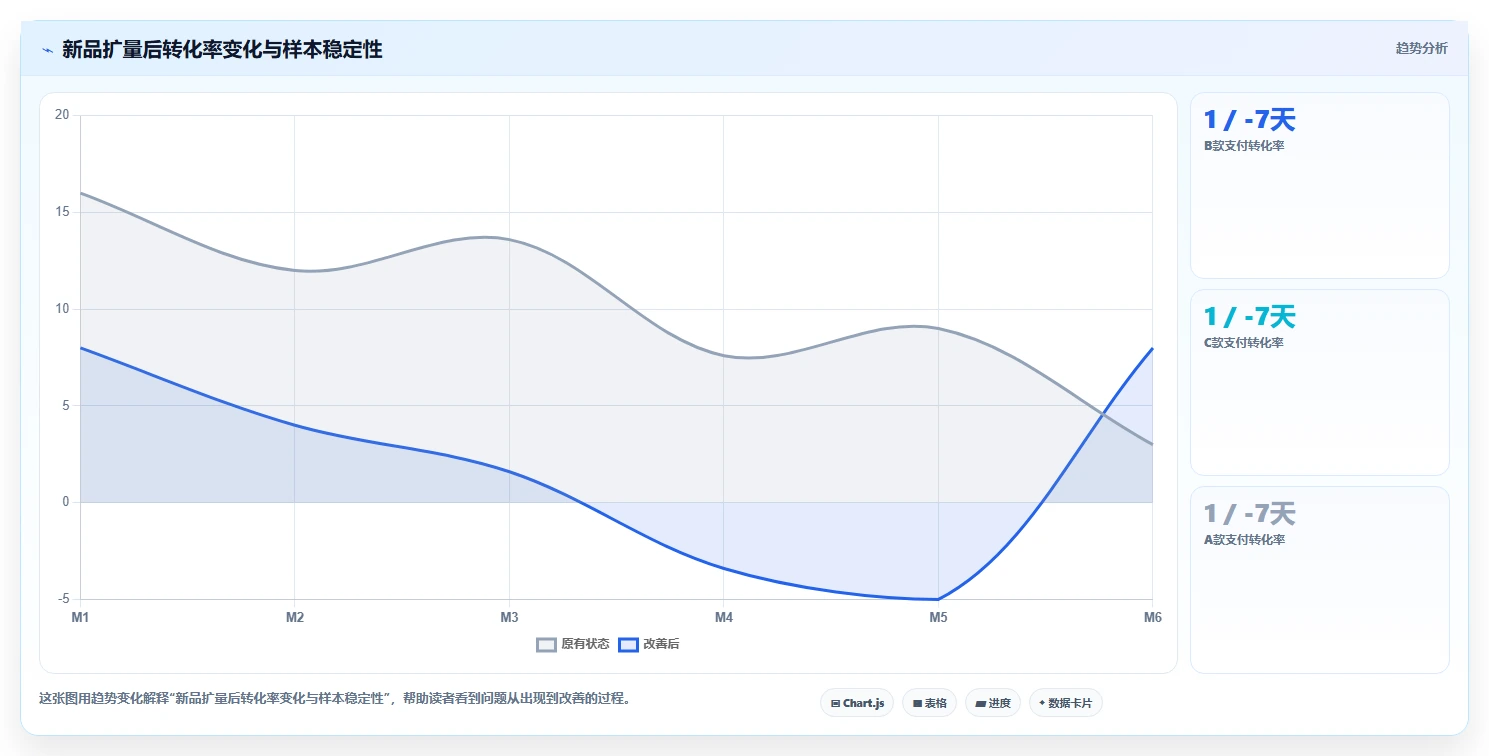Click the y-axis value 20
The height and width of the screenshot is (756, 1489).
click(62, 115)
